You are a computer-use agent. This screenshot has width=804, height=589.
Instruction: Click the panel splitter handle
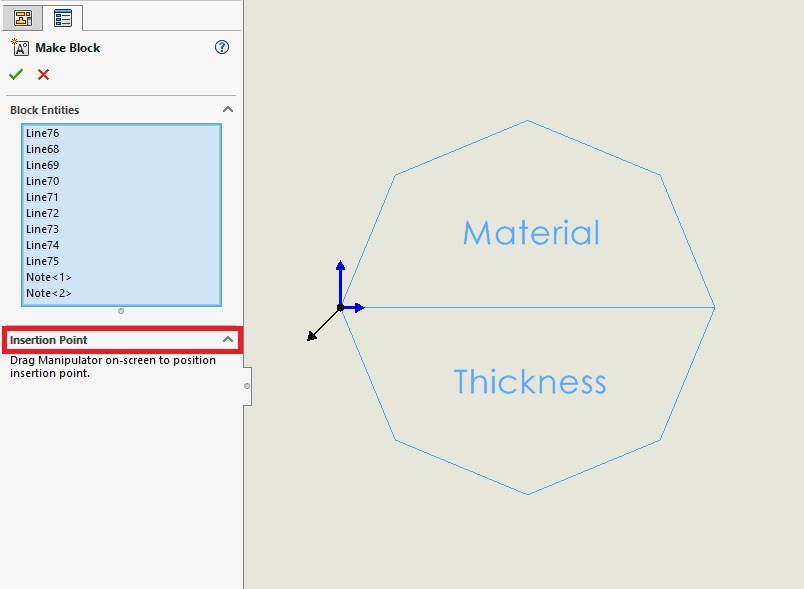click(x=247, y=386)
